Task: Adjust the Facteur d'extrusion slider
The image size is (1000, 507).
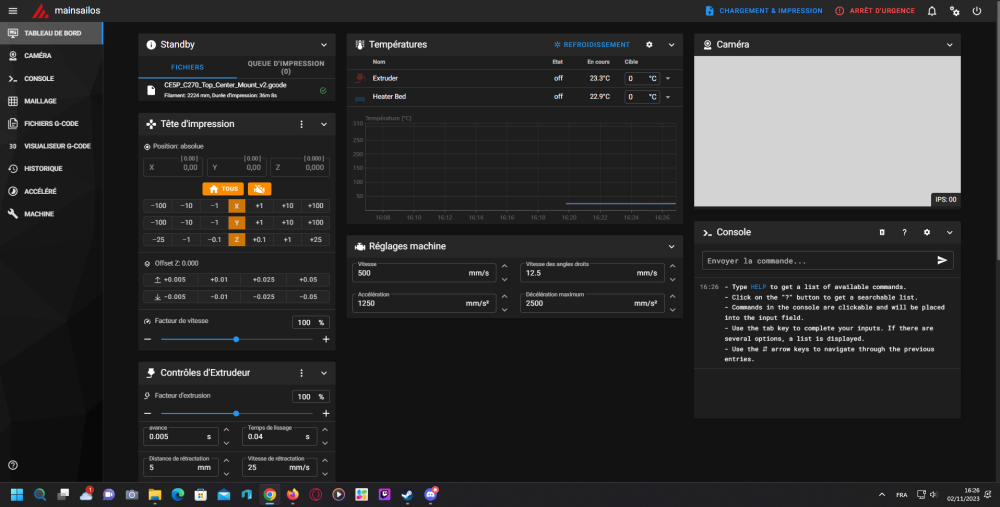Action: coord(237,413)
